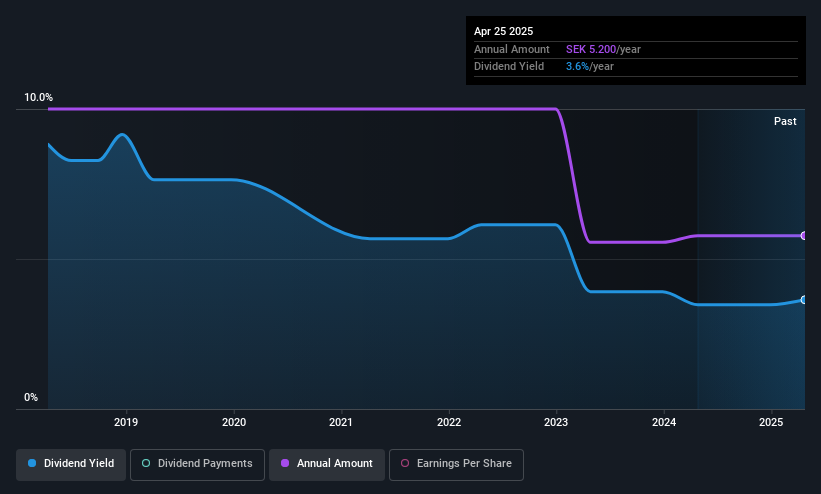Click the Annual Amount tooltip row label
The width and height of the screenshot is (821, 494).
coord(512,49)
